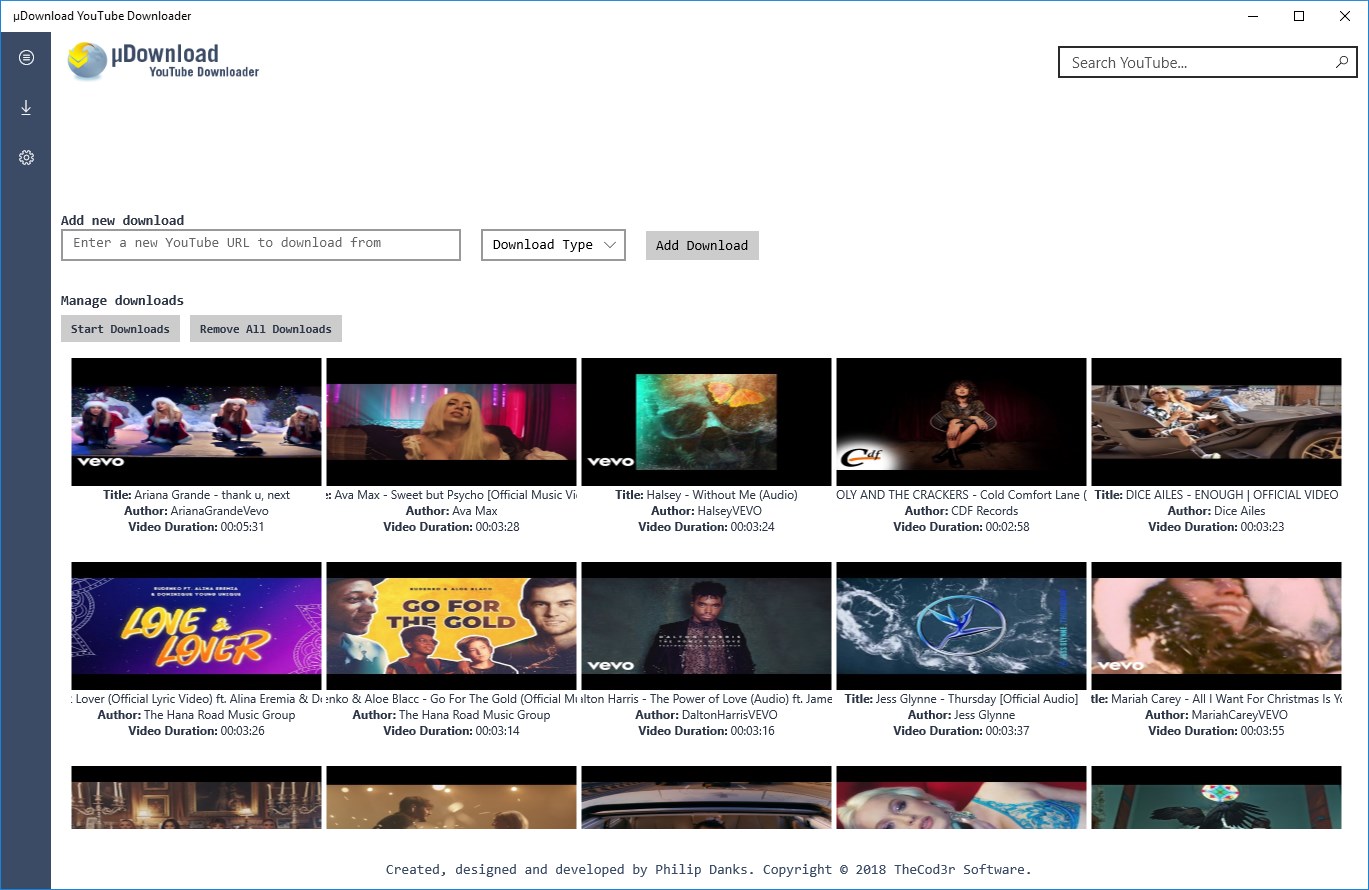
Task: Click author text 'ArianaGrandeVevo'
Action: [219, 511]
